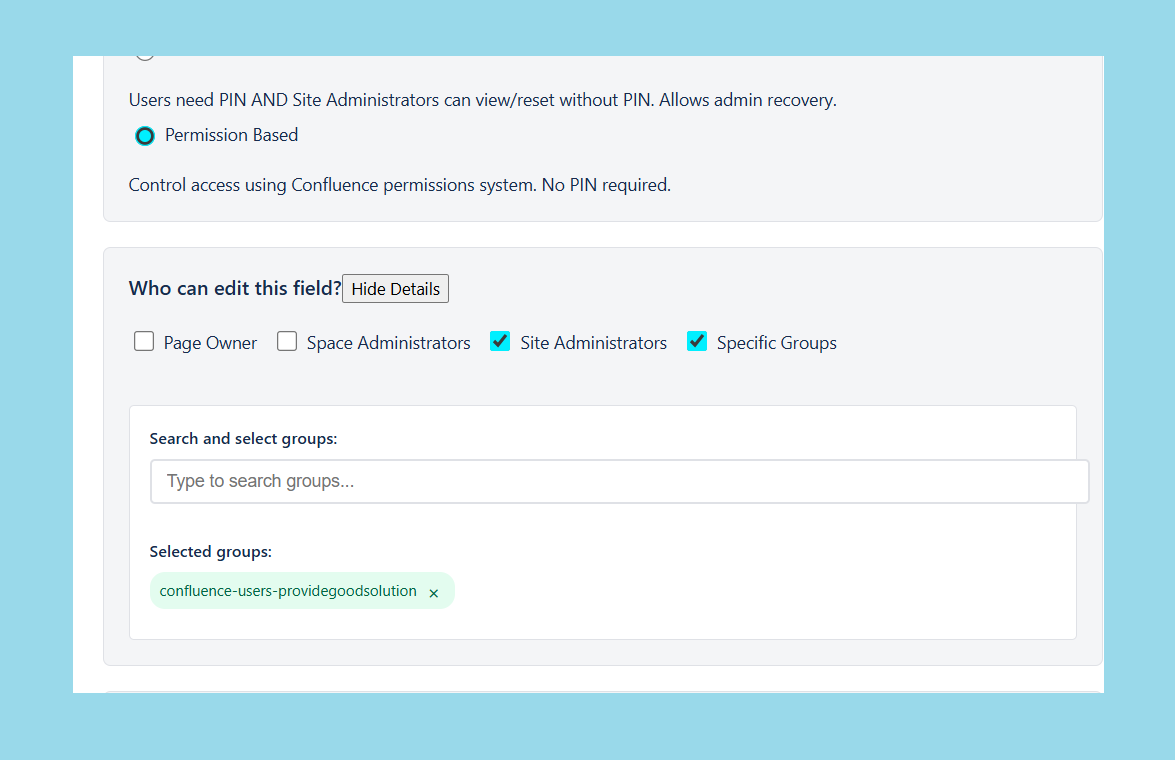Click the confluence-users-providegoodsolution group tag text
This screenshot has width=1175, height=760.
coord(288,591)
